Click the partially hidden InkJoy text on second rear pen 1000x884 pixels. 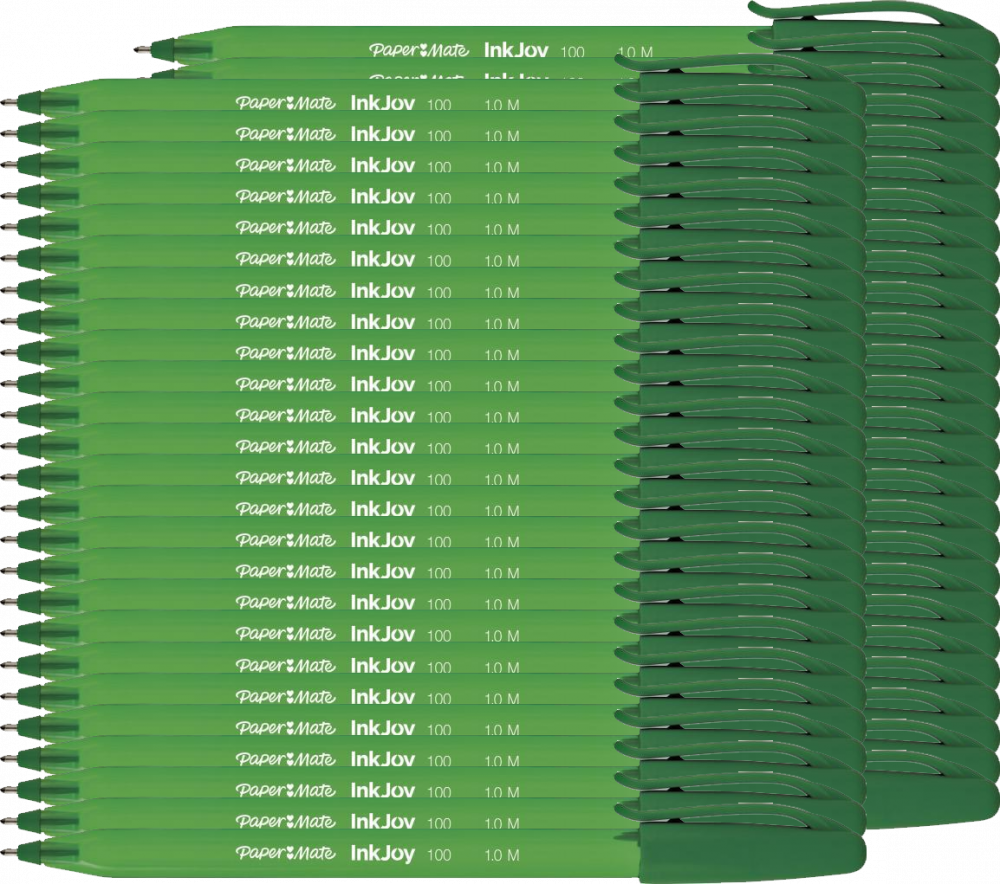tap(515, 79)
